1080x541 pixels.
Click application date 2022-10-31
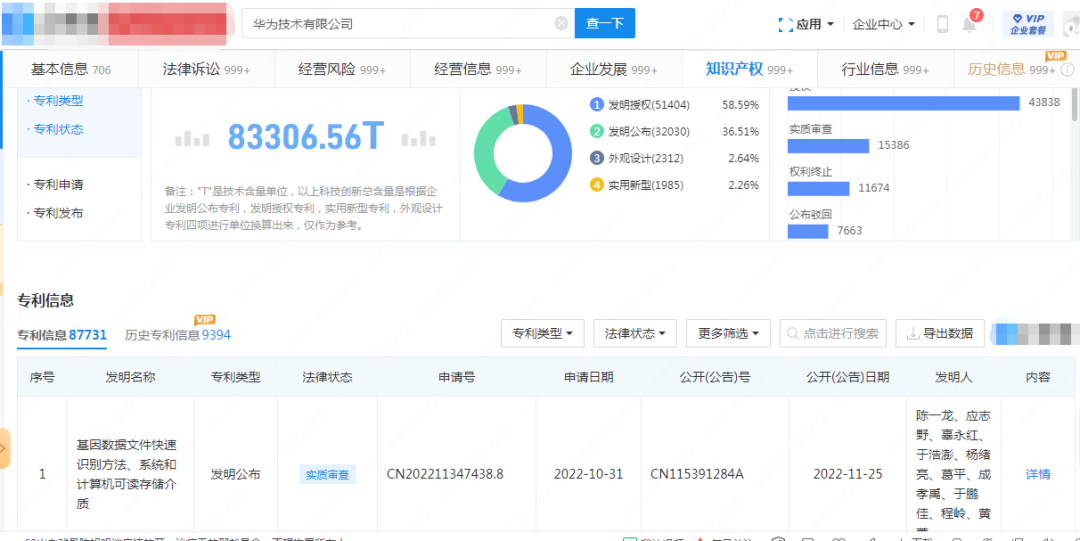(x=588, y=474)
